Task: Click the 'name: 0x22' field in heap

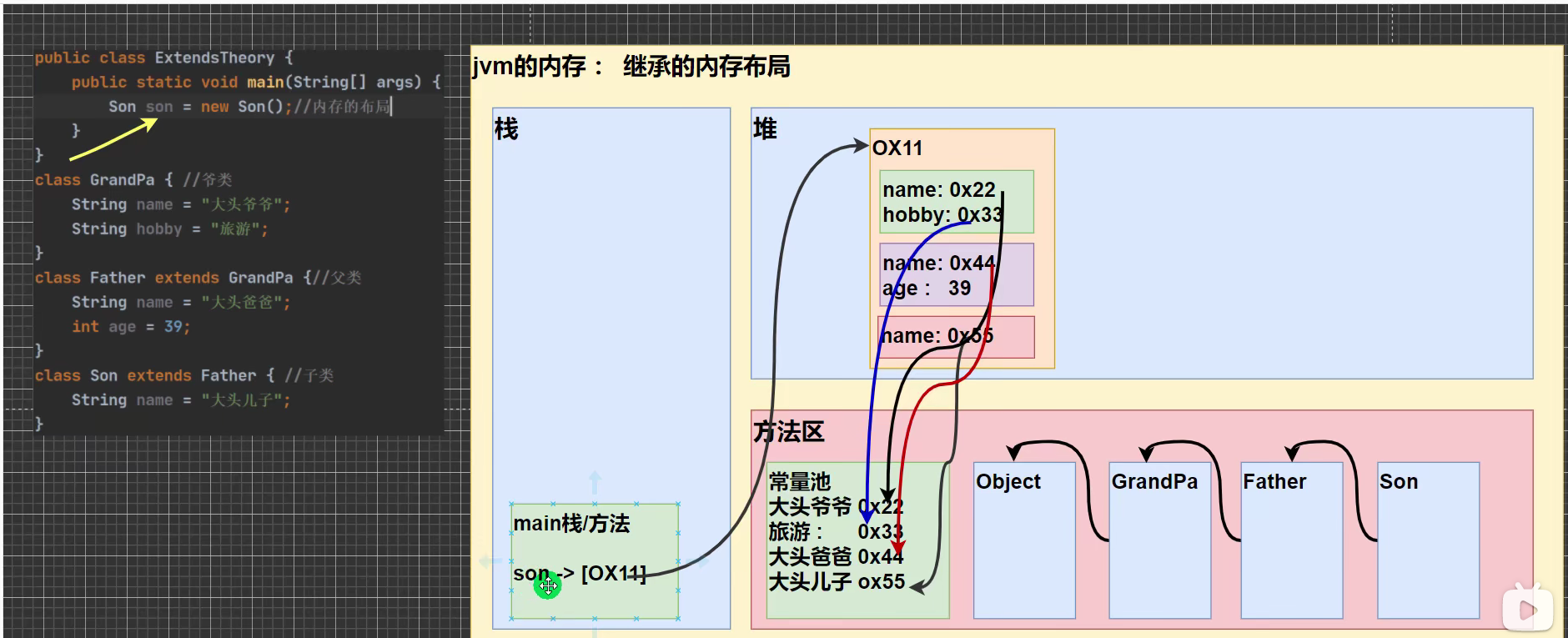Action: 939,190
